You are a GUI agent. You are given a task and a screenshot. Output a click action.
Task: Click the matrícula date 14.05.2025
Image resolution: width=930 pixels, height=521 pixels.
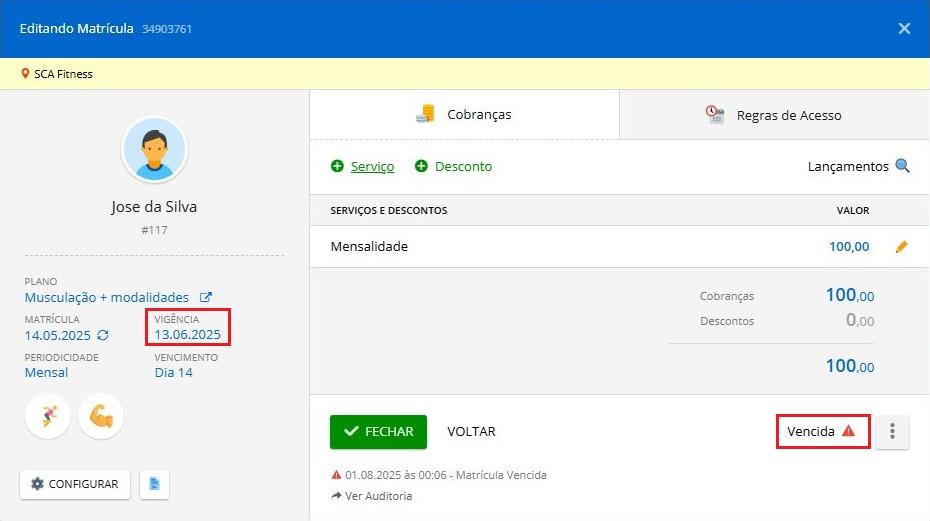(x=58, y=335)
